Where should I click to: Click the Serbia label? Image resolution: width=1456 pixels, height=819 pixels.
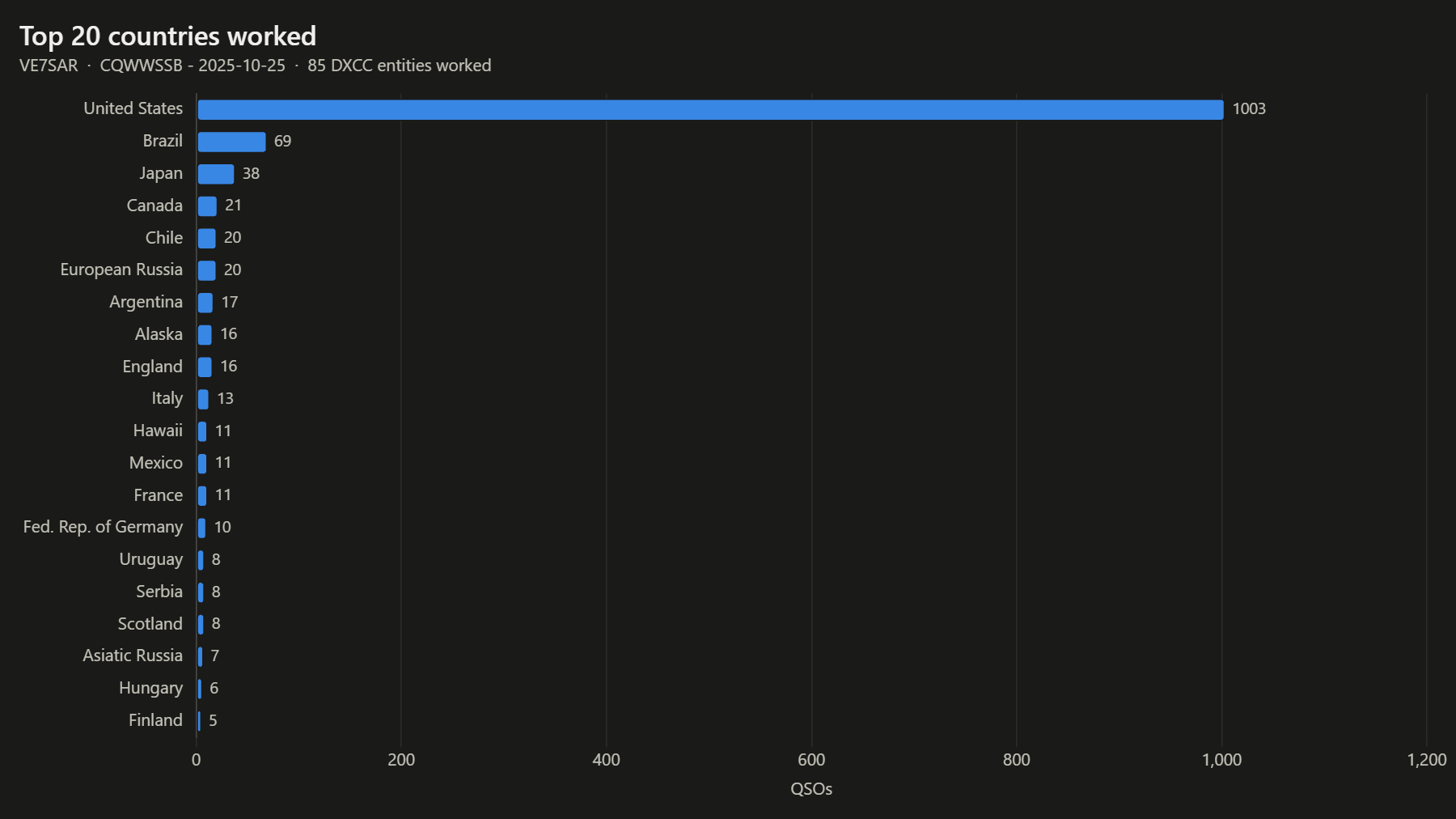[159, 592]
